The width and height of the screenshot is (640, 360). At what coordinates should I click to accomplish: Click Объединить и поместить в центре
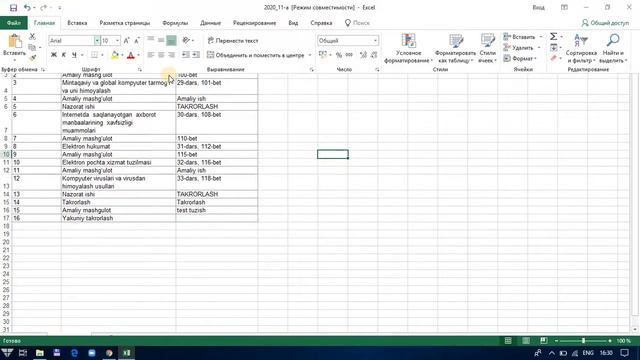pyautogui.click(x=256, y=55)
